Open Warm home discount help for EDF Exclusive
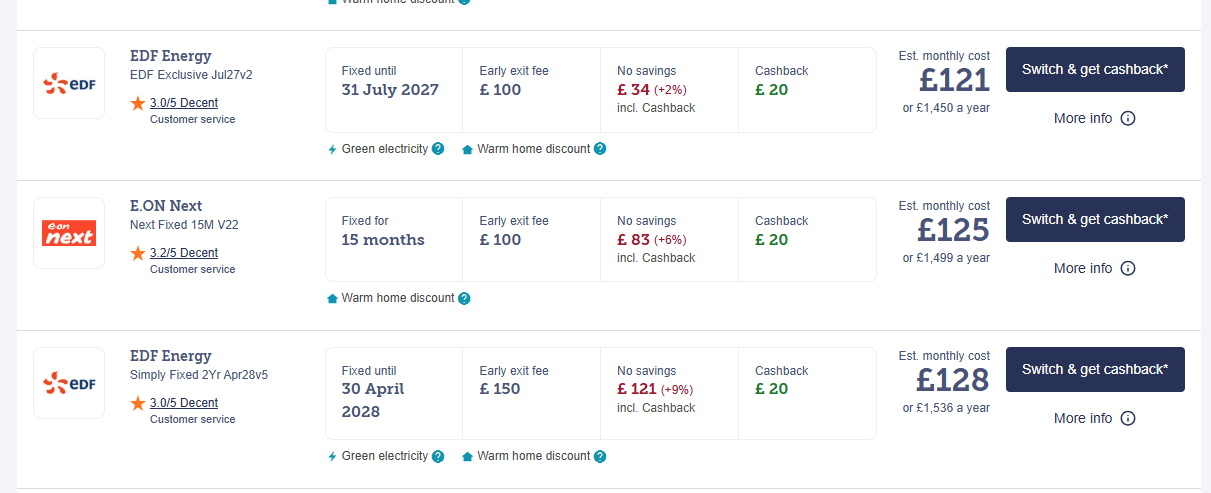 tap(600, 149)
